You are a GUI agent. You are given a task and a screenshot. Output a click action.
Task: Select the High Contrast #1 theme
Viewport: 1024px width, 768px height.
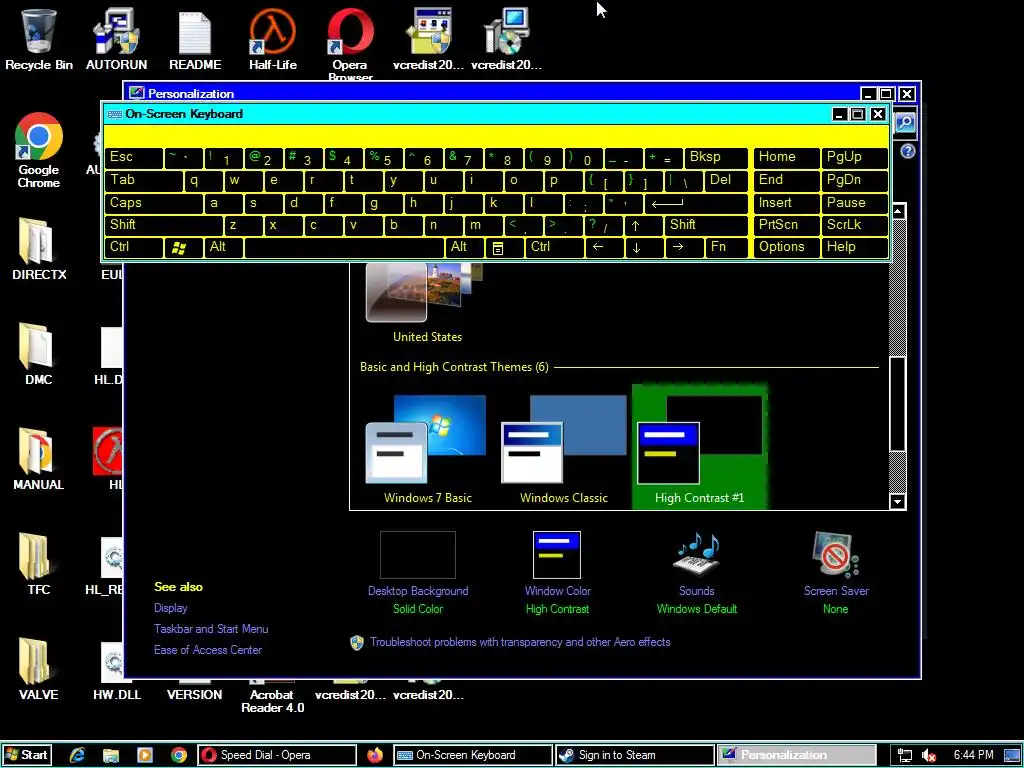699,448
